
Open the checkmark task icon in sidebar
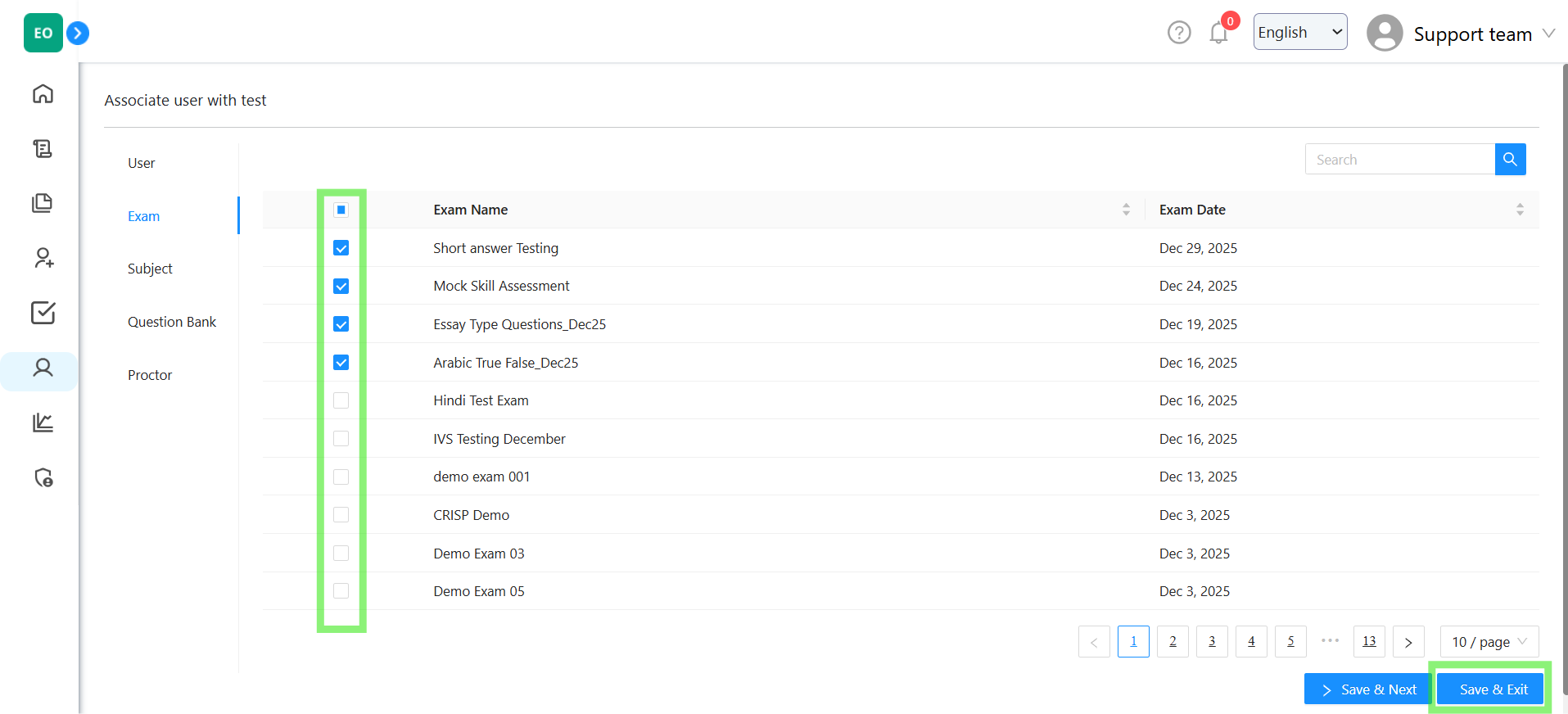click(x=43, y=313)
